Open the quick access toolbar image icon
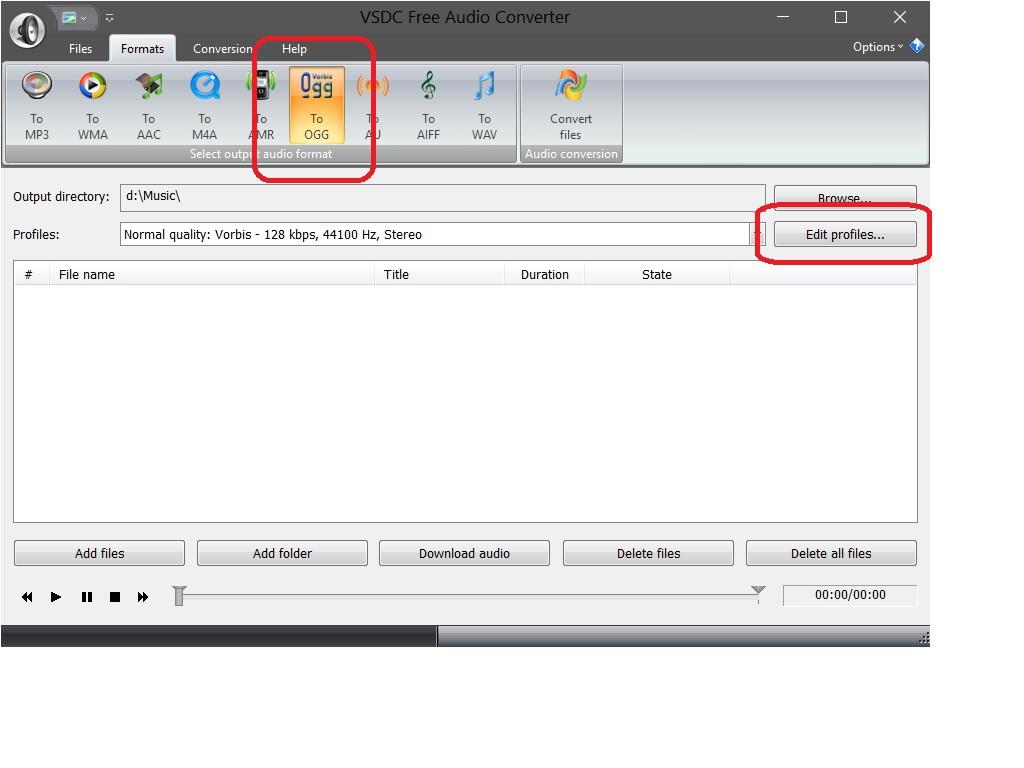 coord(69,18)
